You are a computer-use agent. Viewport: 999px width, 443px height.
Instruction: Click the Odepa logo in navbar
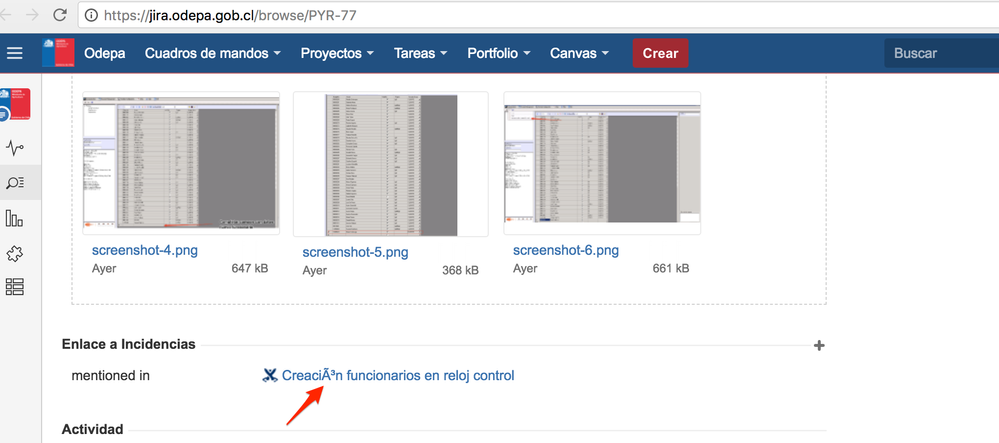click(57, 53)
